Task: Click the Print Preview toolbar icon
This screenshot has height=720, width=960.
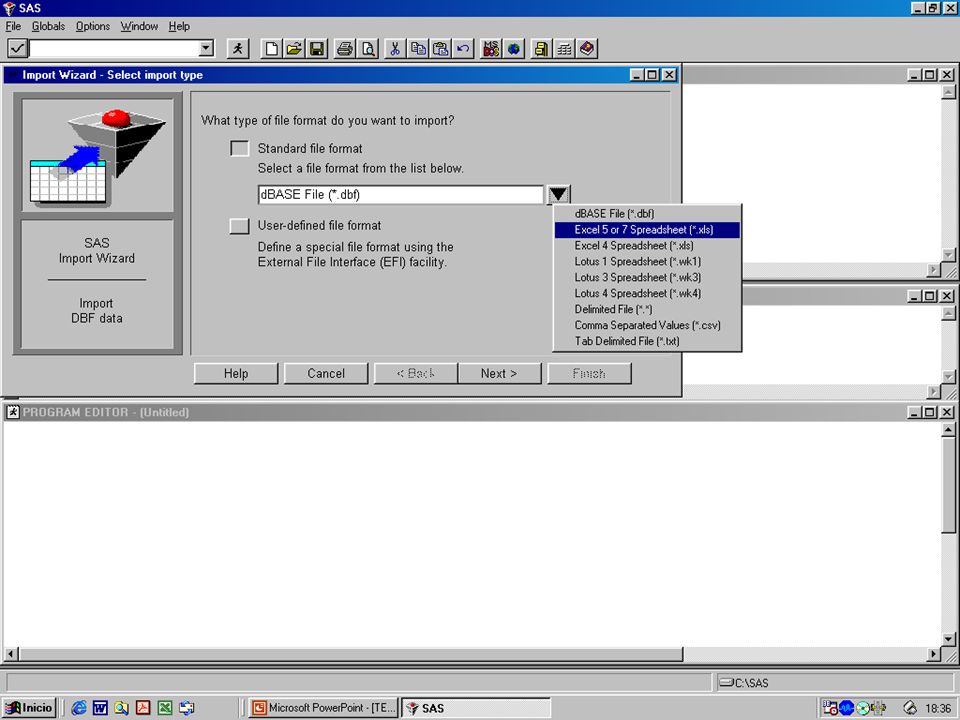Action: 368,48
